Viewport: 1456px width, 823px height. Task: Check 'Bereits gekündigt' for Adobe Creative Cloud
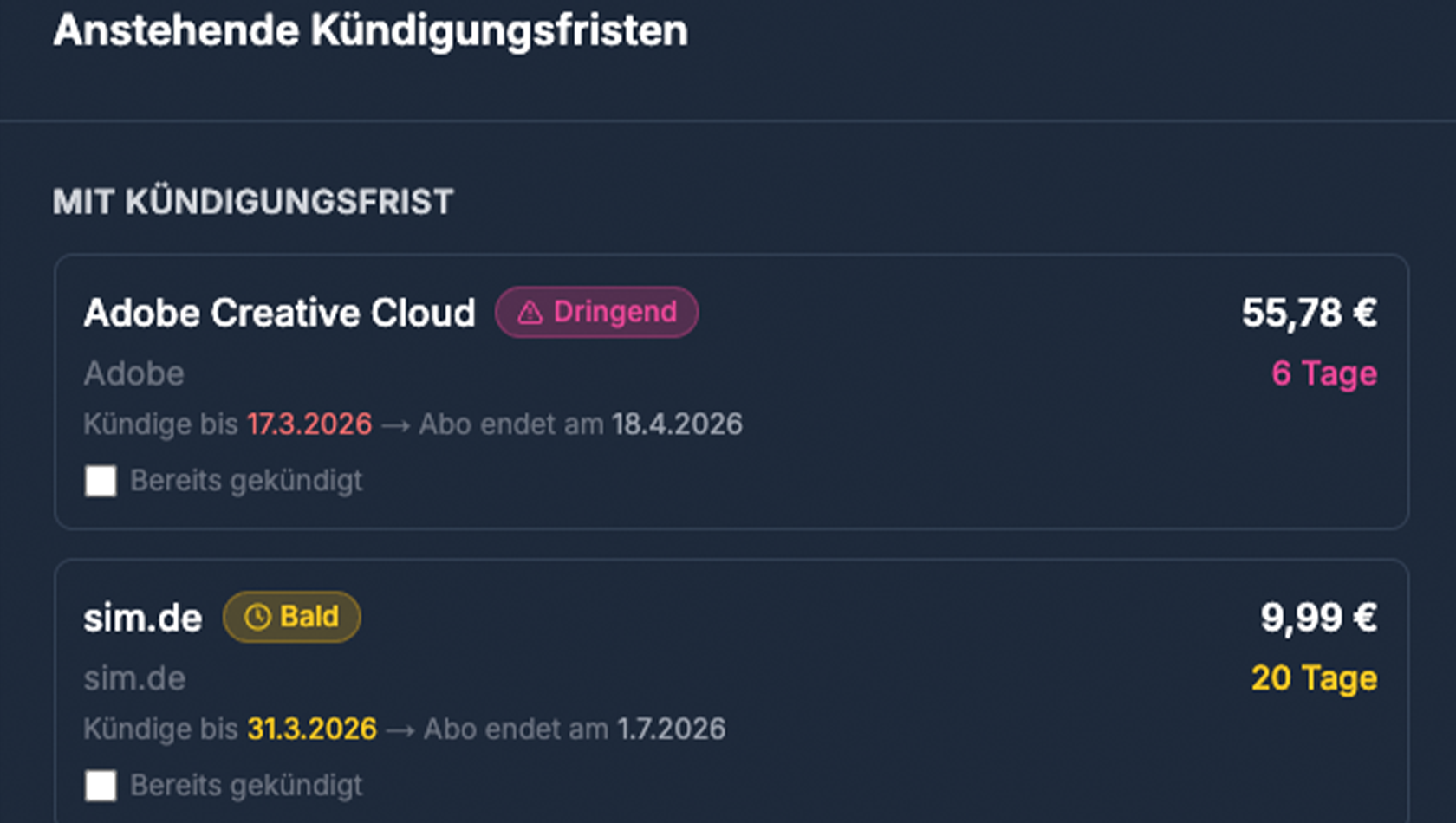(x=101, y=481)
